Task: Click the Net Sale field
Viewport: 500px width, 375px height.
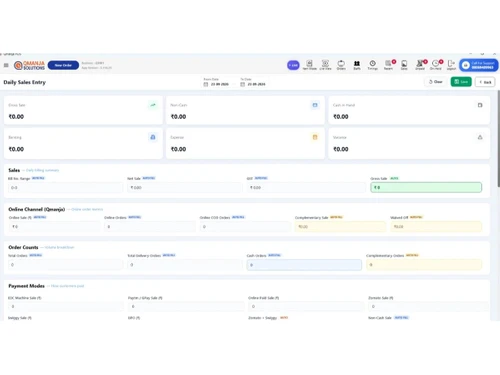Action: (185, 188)
